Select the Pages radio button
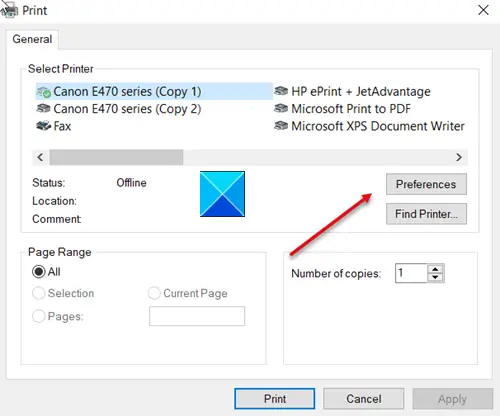This screenshot has height=416, width=500. (38, 316)
